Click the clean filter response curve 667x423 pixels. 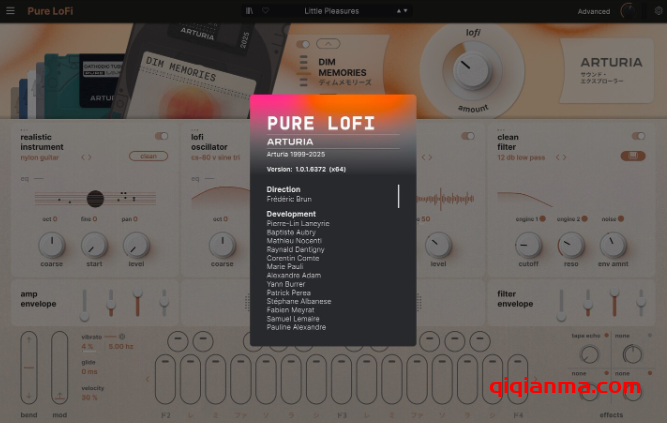pos(525,199)
